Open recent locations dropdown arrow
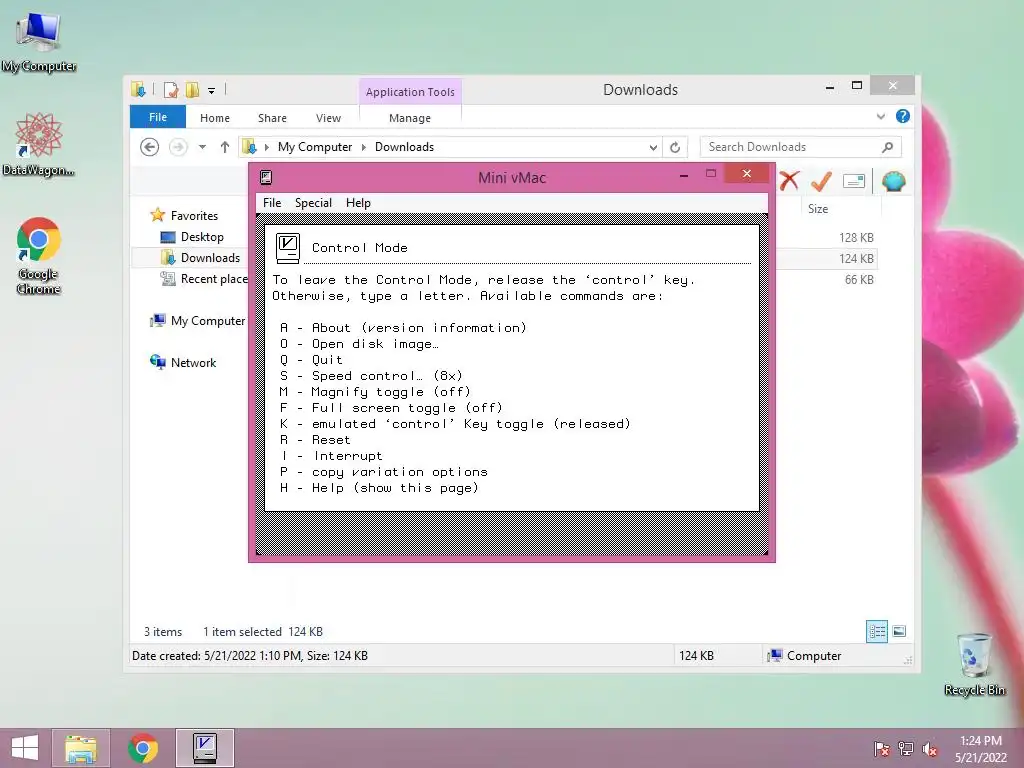1024x768 pixels. [x=202, y=148]
